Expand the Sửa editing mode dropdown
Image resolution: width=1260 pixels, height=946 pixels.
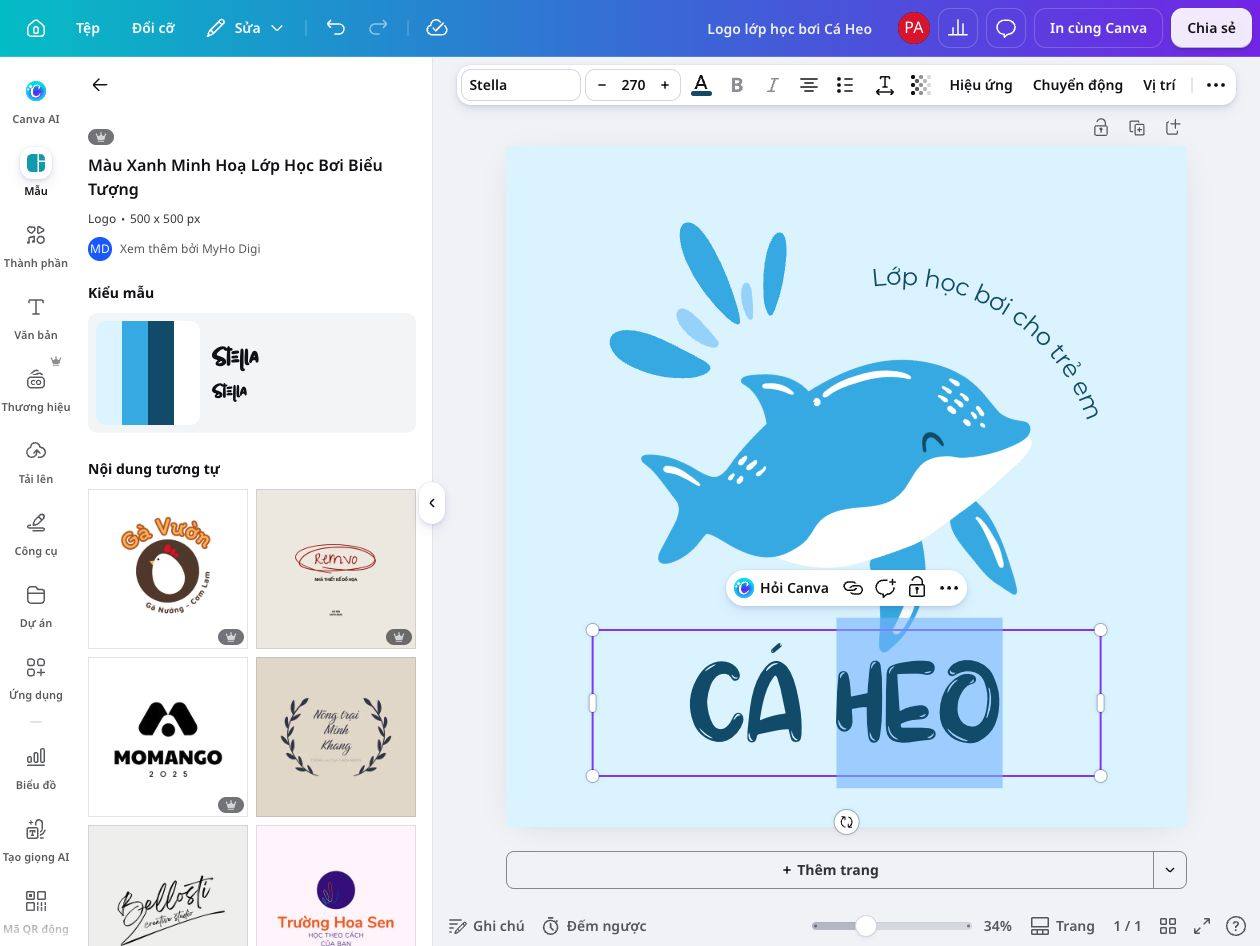tap(245, 28)
